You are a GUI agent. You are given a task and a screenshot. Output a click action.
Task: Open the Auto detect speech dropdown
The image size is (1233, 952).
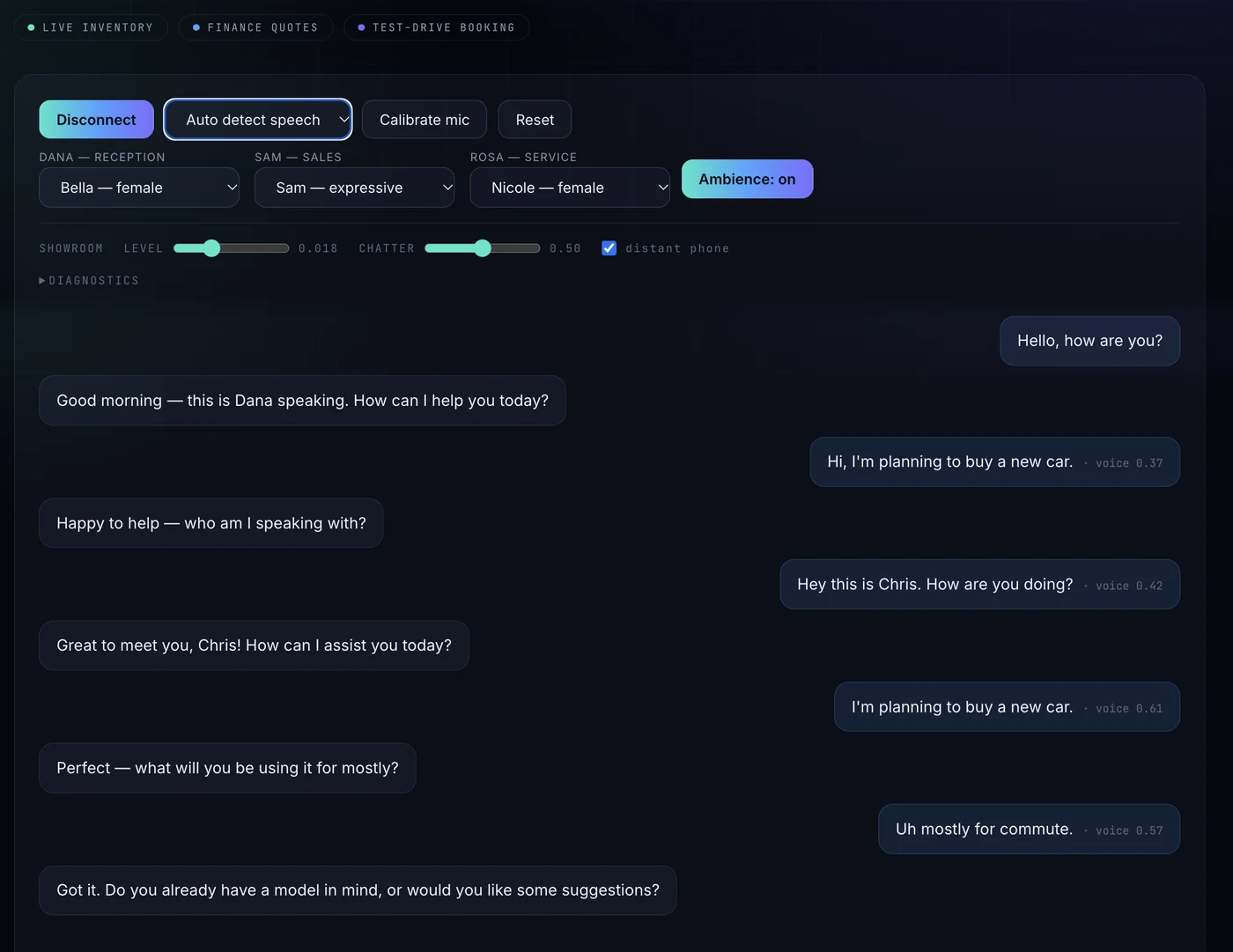click(258, 120)
